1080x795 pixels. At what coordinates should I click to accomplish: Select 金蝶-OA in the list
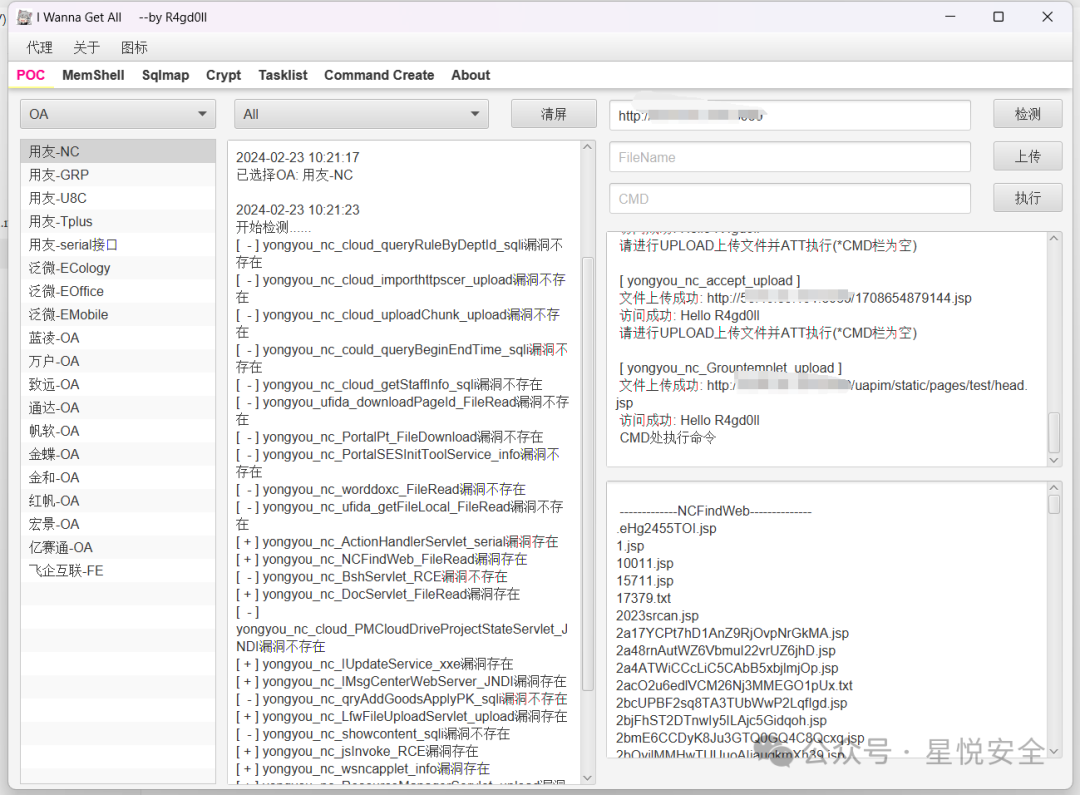(118, 455)
